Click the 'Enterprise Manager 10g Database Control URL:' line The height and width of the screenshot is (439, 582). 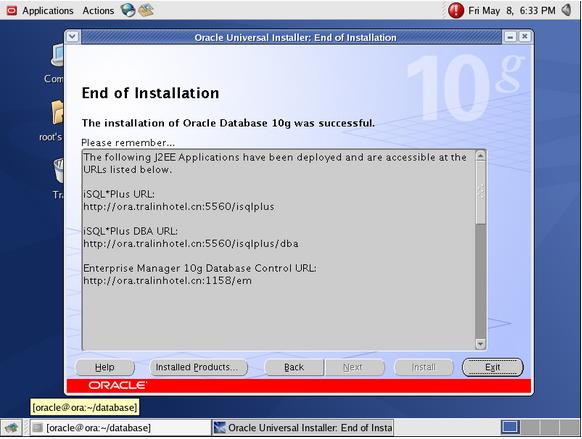tap(200, 268)
